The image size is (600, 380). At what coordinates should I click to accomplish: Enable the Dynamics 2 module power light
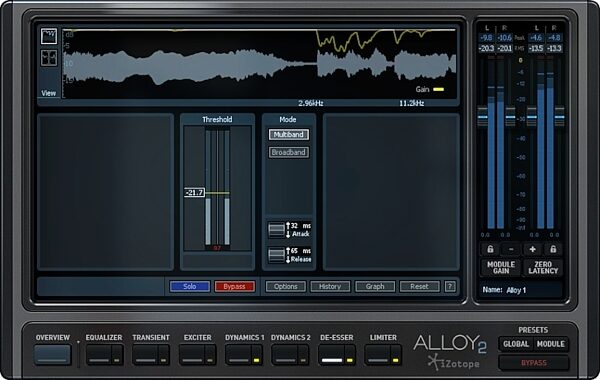click(303, 360)
